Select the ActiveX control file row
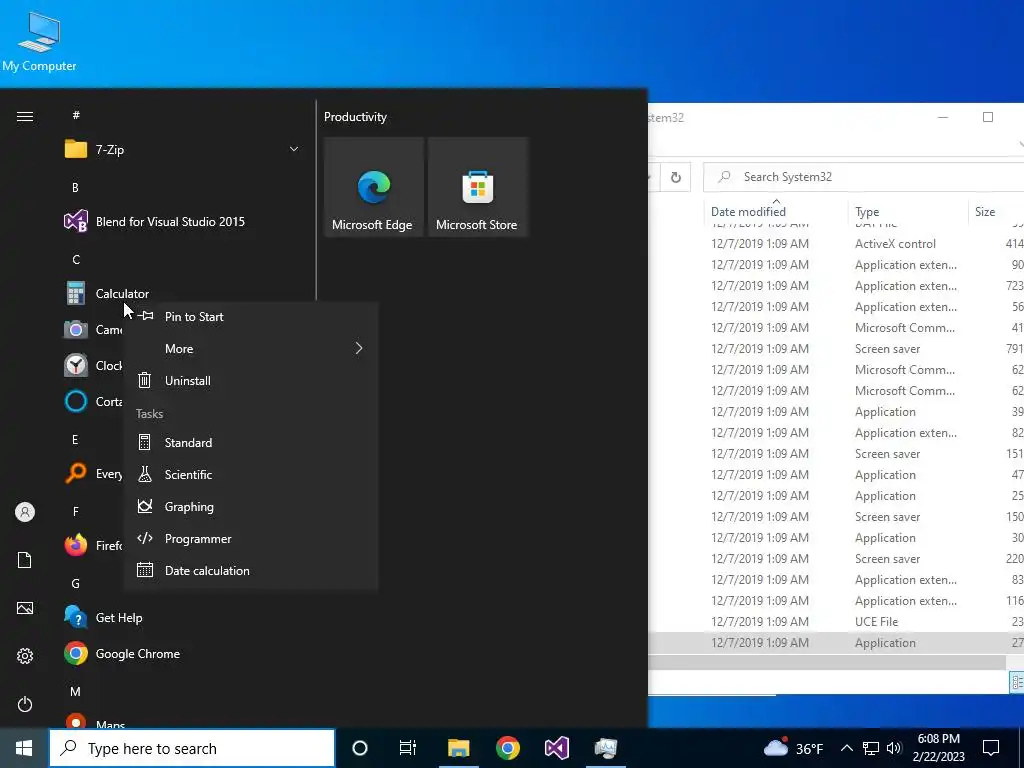1024x768 pixels. click(836, 244)
